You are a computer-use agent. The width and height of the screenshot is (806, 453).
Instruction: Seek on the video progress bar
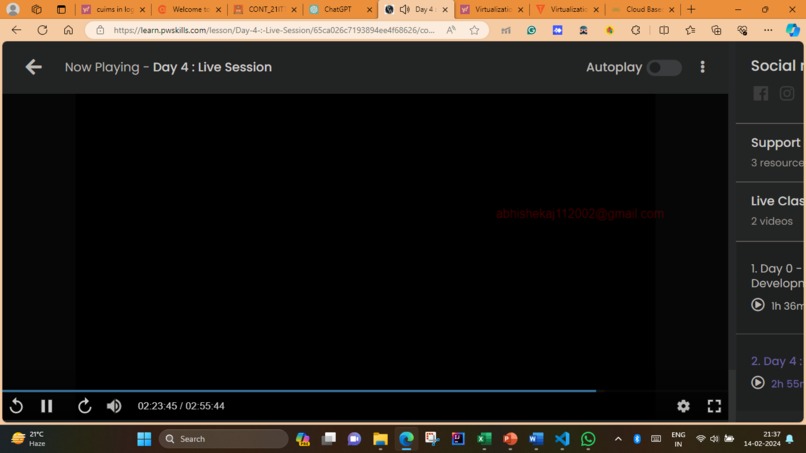[x=365, y=391]
